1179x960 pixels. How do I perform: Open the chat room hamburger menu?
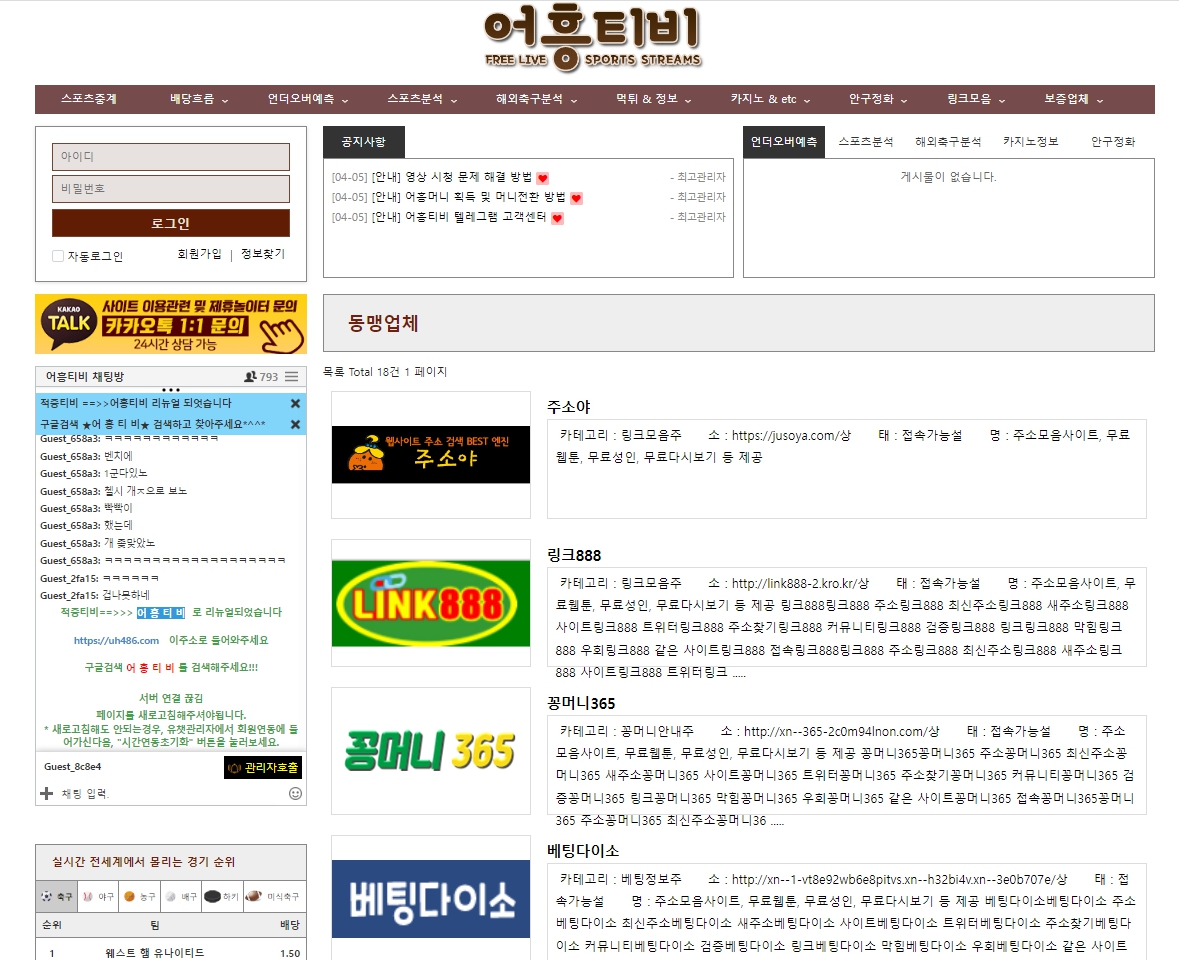291,377
